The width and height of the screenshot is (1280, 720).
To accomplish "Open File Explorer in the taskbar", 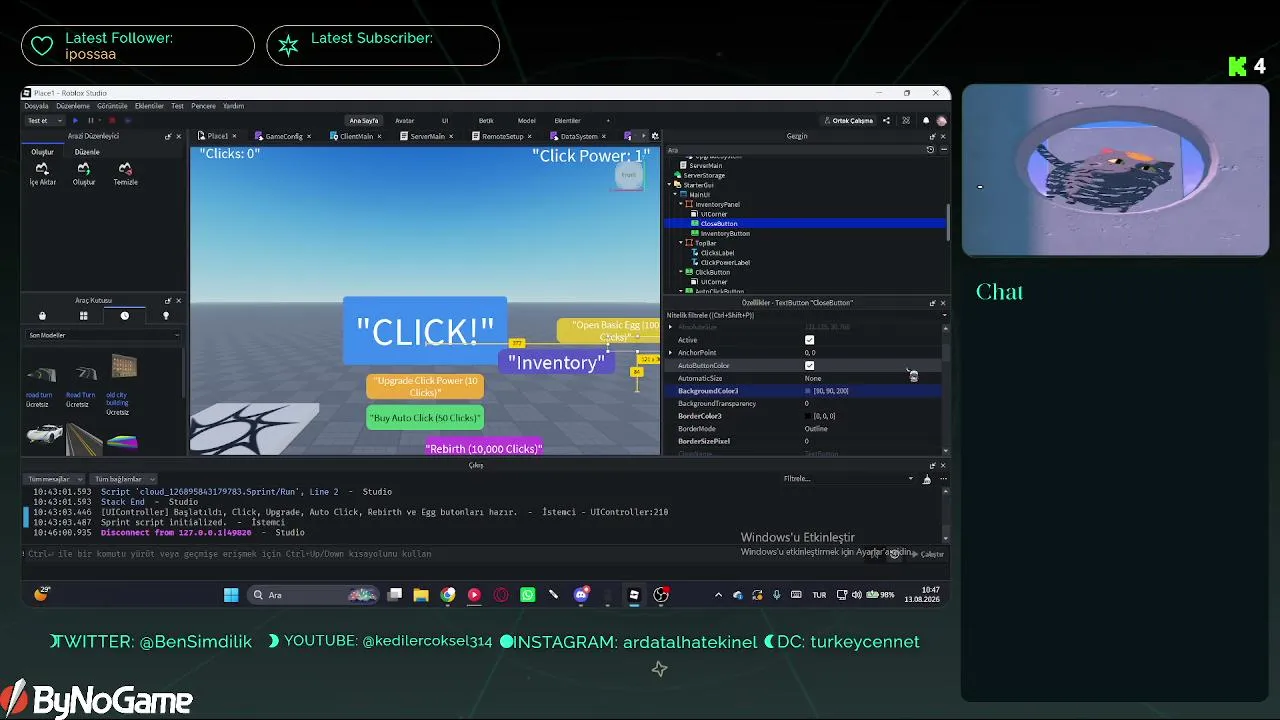I will tap(421, 595).
